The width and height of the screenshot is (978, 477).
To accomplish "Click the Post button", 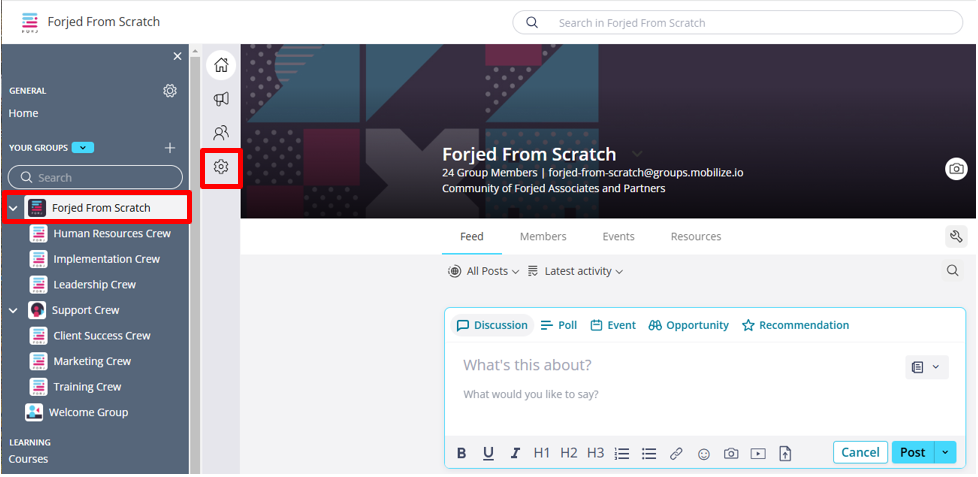I will [913, 453].
